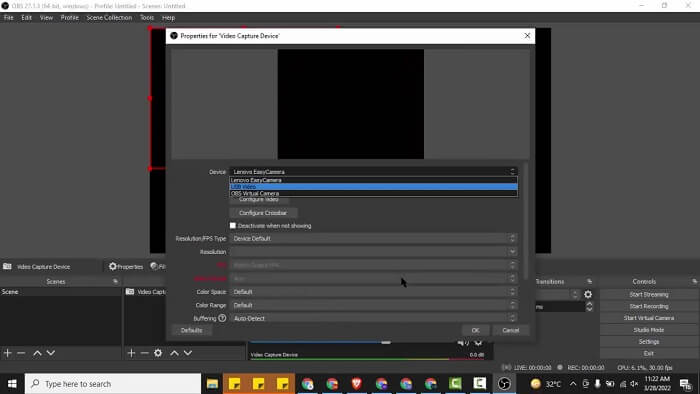The image size is (700, 394).
Task: Open the Color Space dropdown
Action: click(x=374, y=292)
